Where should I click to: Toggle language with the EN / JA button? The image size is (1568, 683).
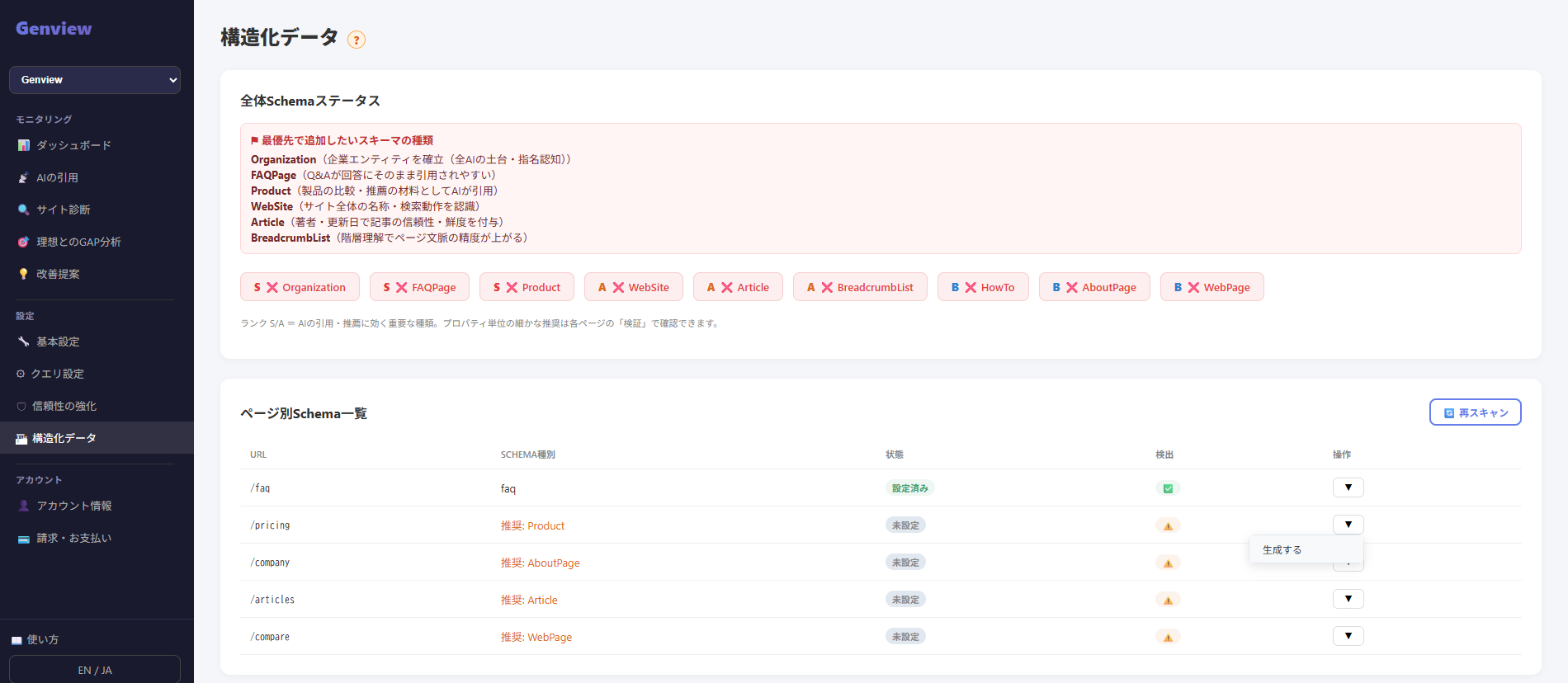95,670
